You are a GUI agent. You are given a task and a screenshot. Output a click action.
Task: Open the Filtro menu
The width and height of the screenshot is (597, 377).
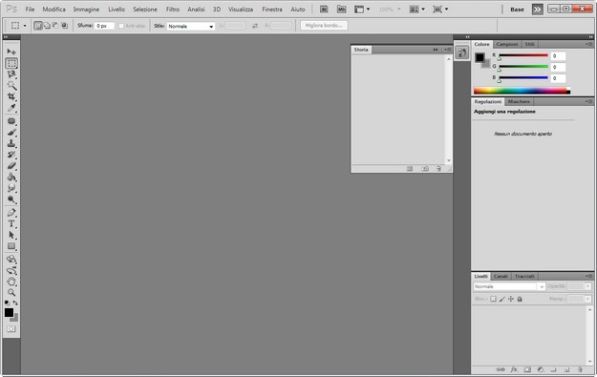pos(172,9)
